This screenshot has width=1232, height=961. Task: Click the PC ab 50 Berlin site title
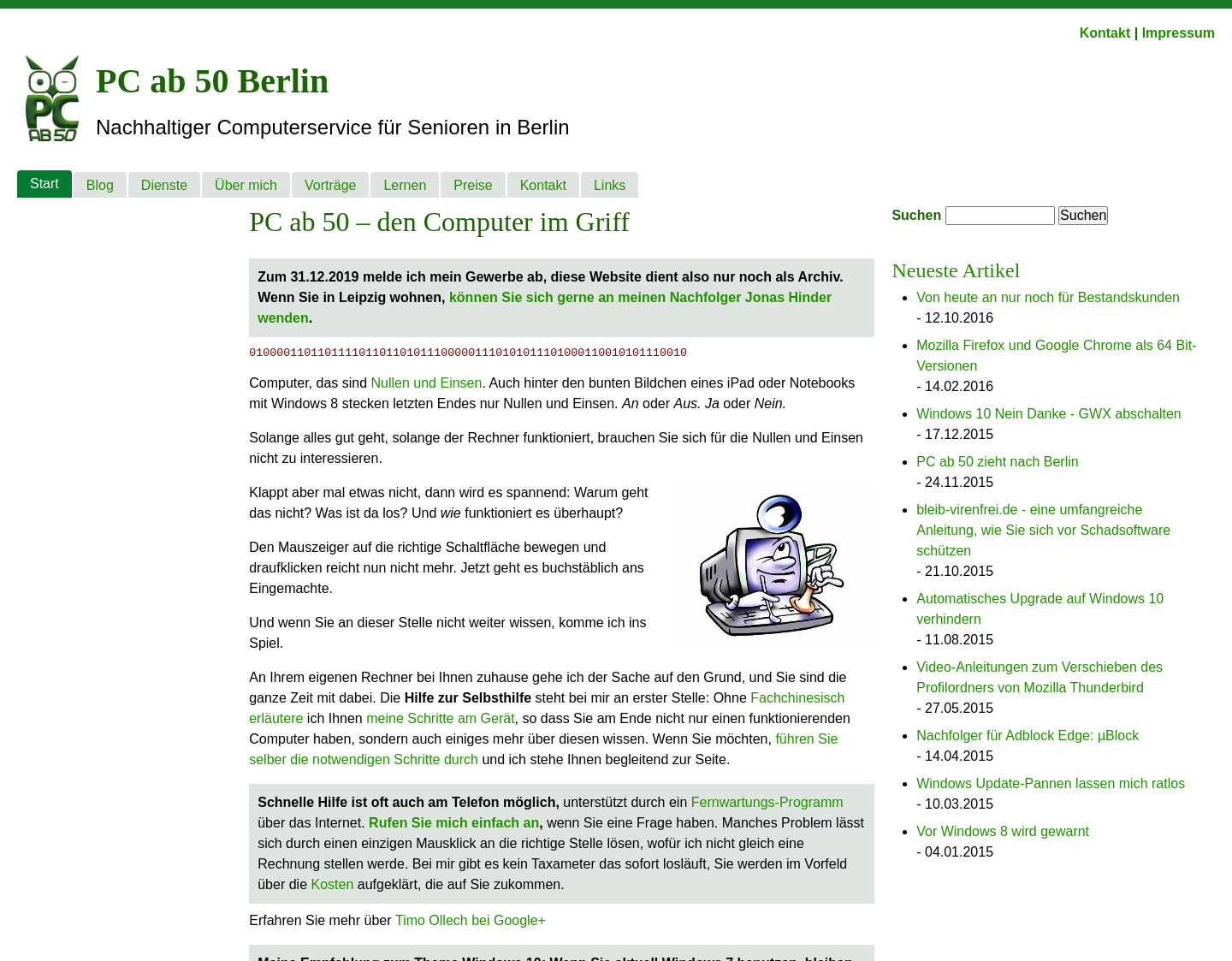(x=212, y=81)
